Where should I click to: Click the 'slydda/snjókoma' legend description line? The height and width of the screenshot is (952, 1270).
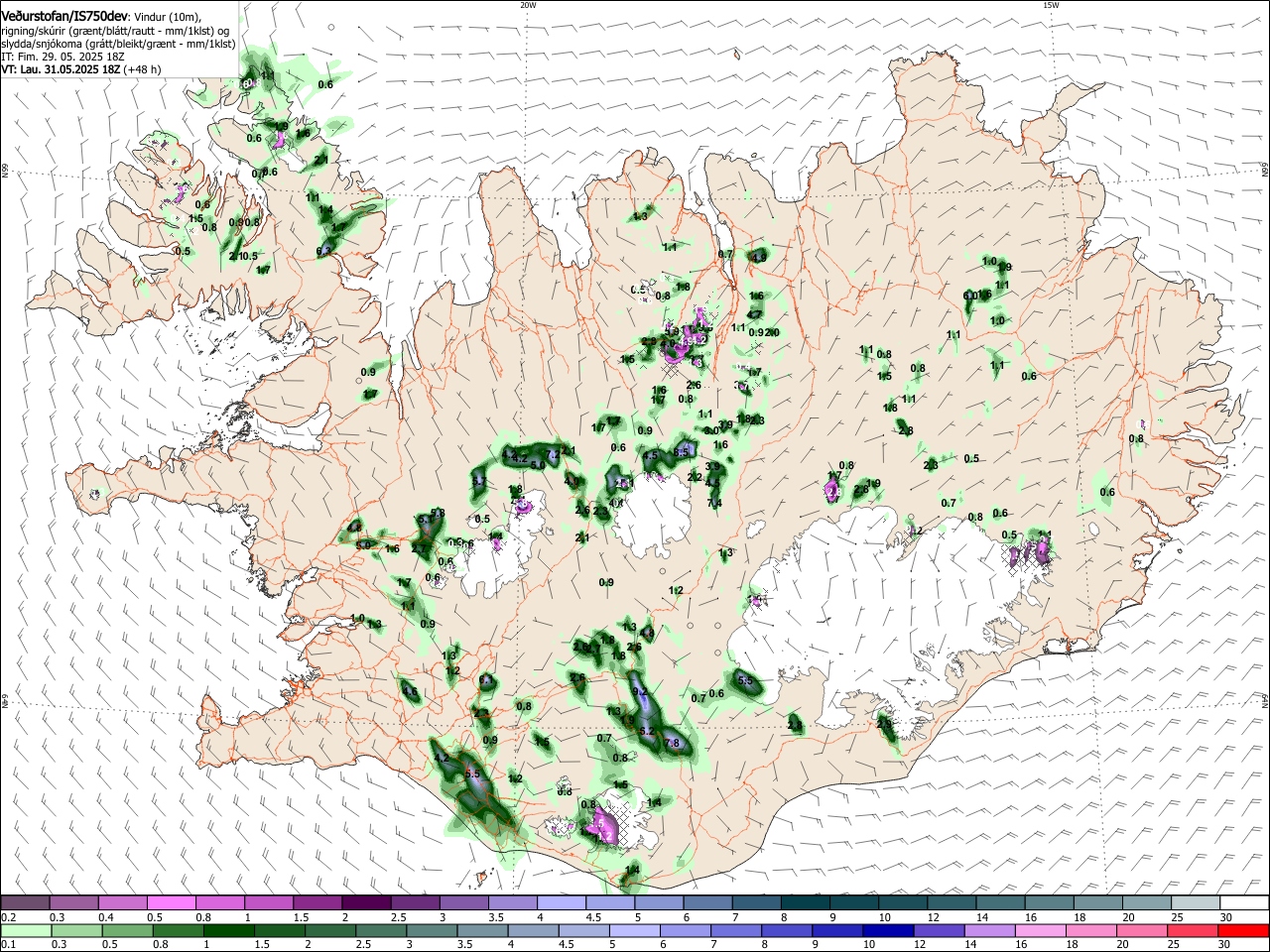pyautogui.click(x=118, y=45)
